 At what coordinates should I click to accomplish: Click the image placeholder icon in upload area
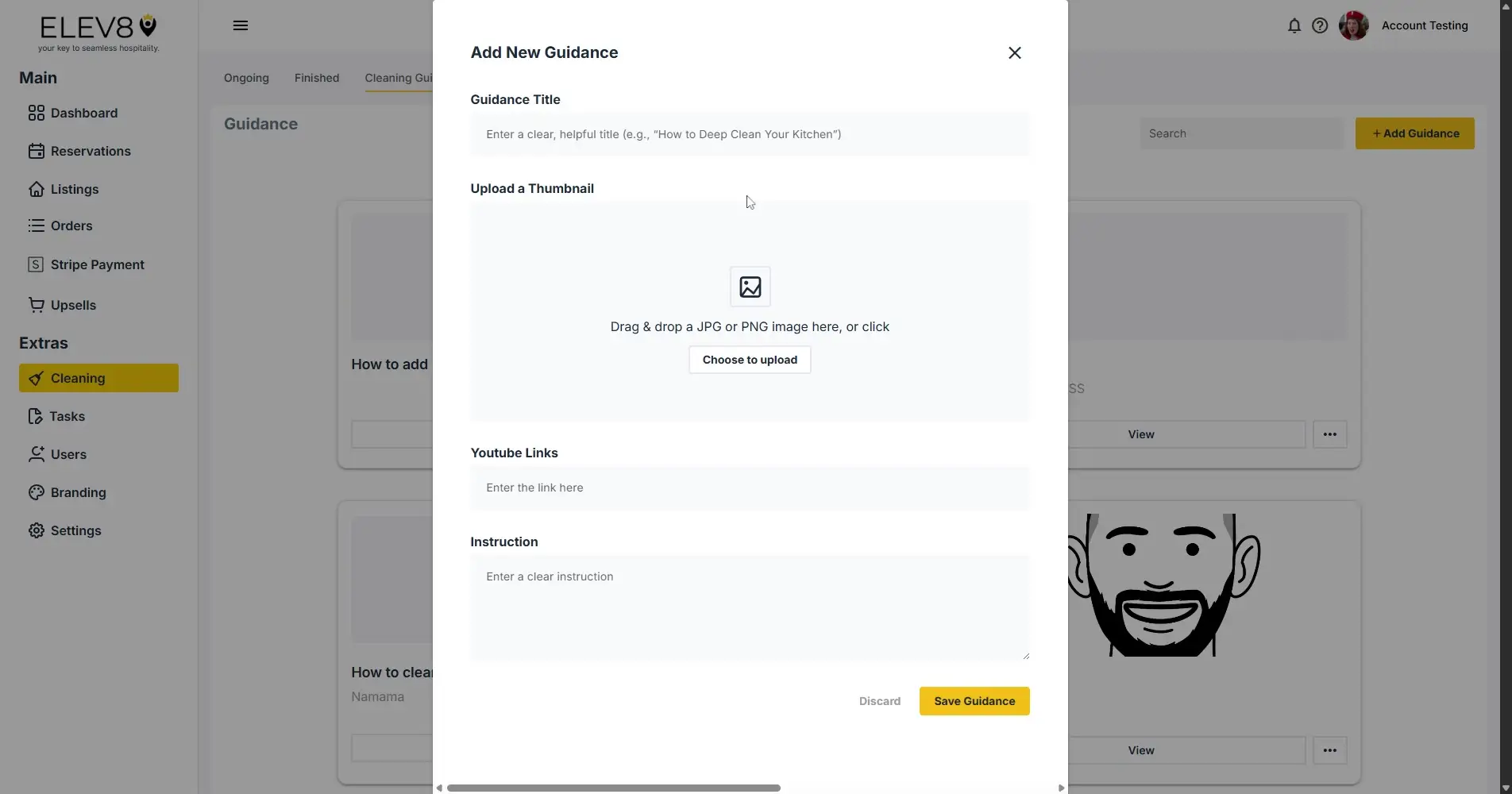pos(749,287)
